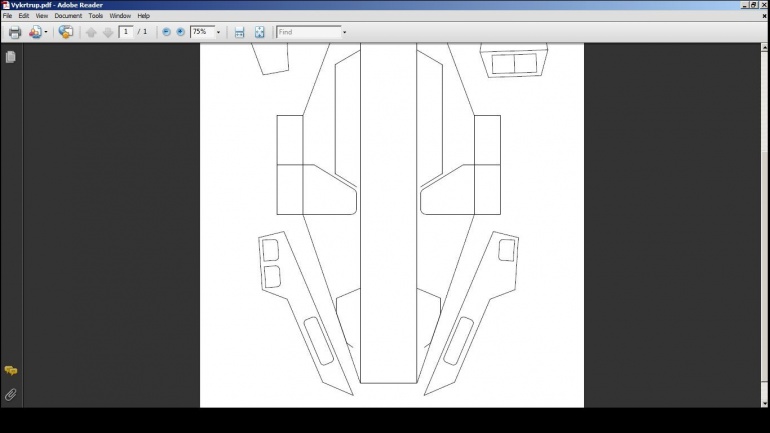The image size is (770, 433).
Task: Click the Create PDF icon
Action: click(35, 32)
